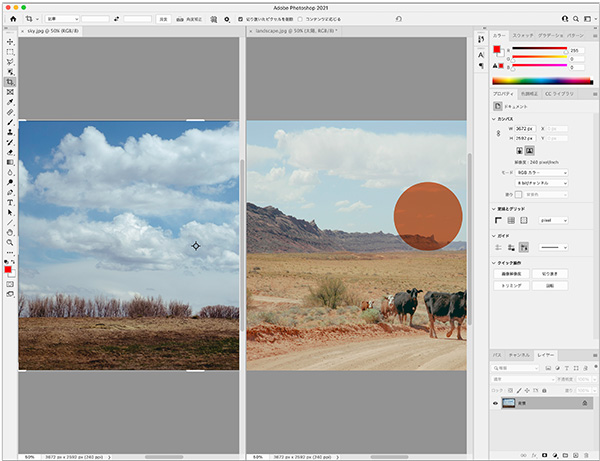Open the guide line style dropdown
The width and height of the screenshot is (600, 461).
(553, 248)
